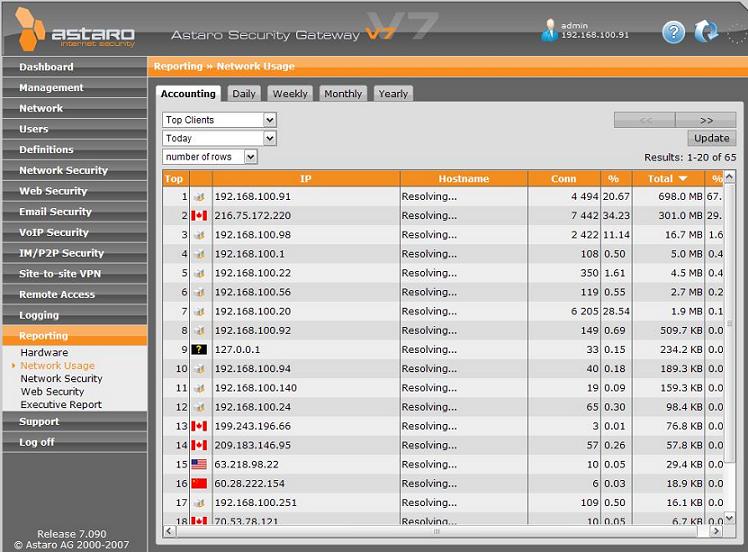Switch to the Monthly tab
748x552 pixels.
(343, 94)
